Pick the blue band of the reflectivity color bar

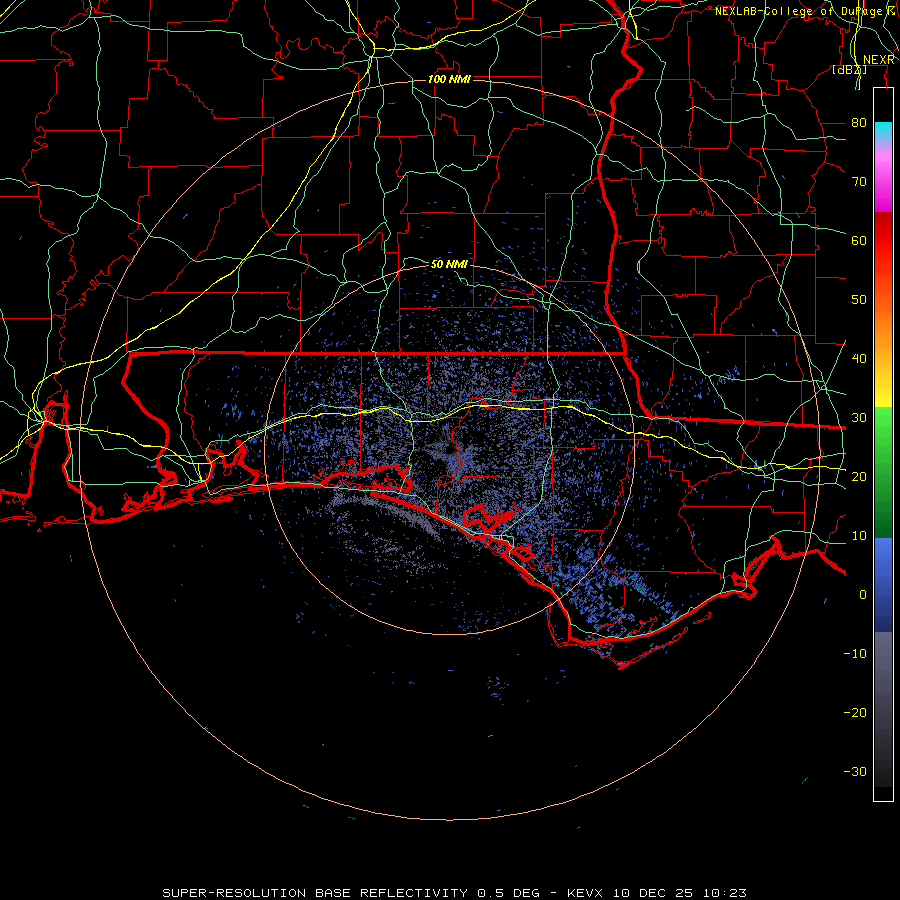[x=883, y=584]
